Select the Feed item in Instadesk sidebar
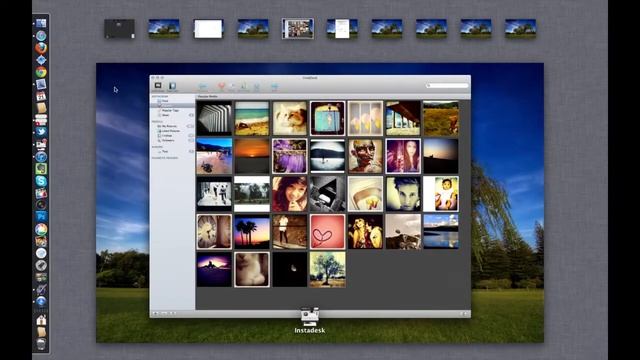 coord(164,100)
